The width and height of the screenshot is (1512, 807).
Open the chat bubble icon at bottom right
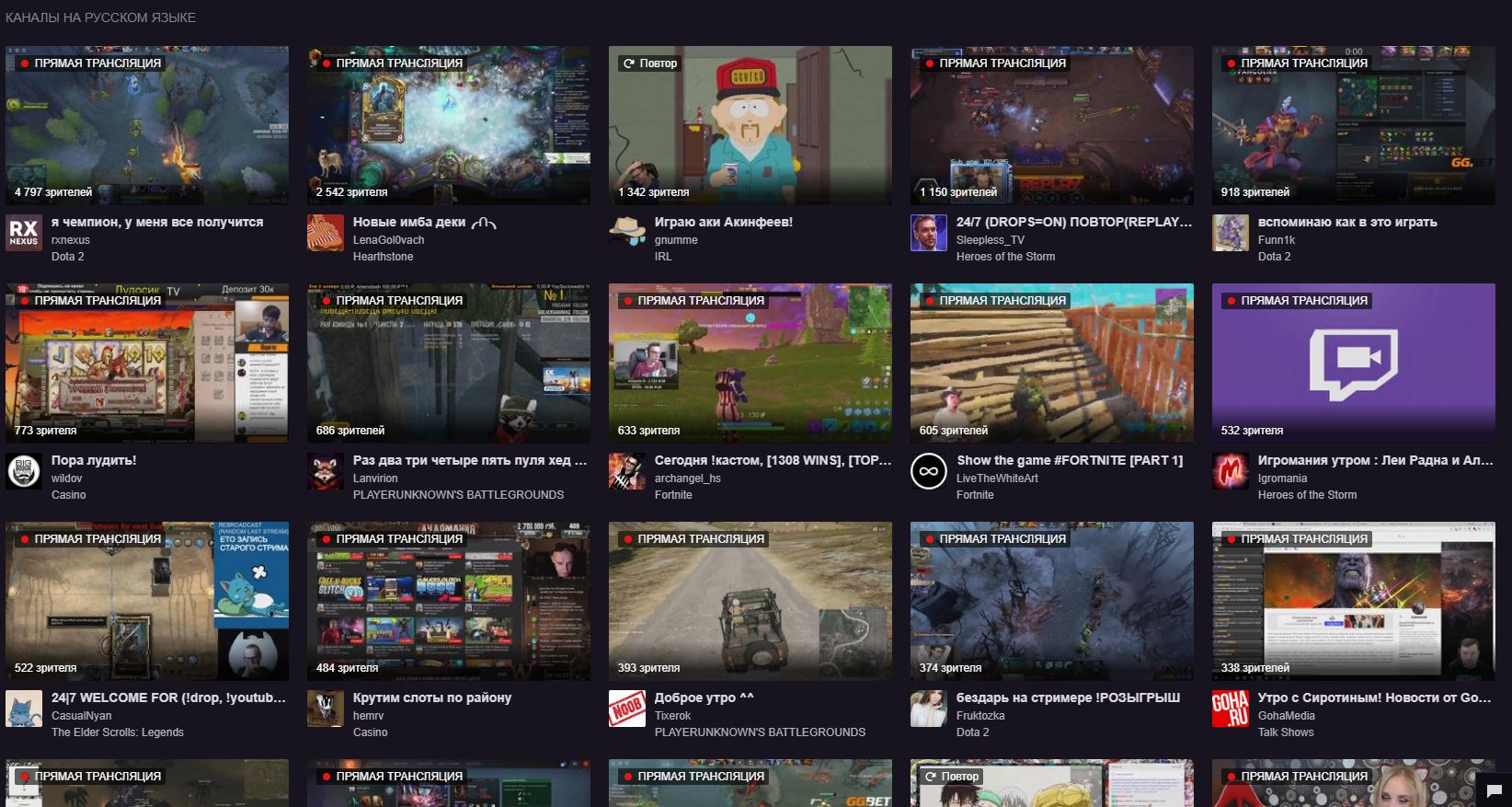(1493, 790)
